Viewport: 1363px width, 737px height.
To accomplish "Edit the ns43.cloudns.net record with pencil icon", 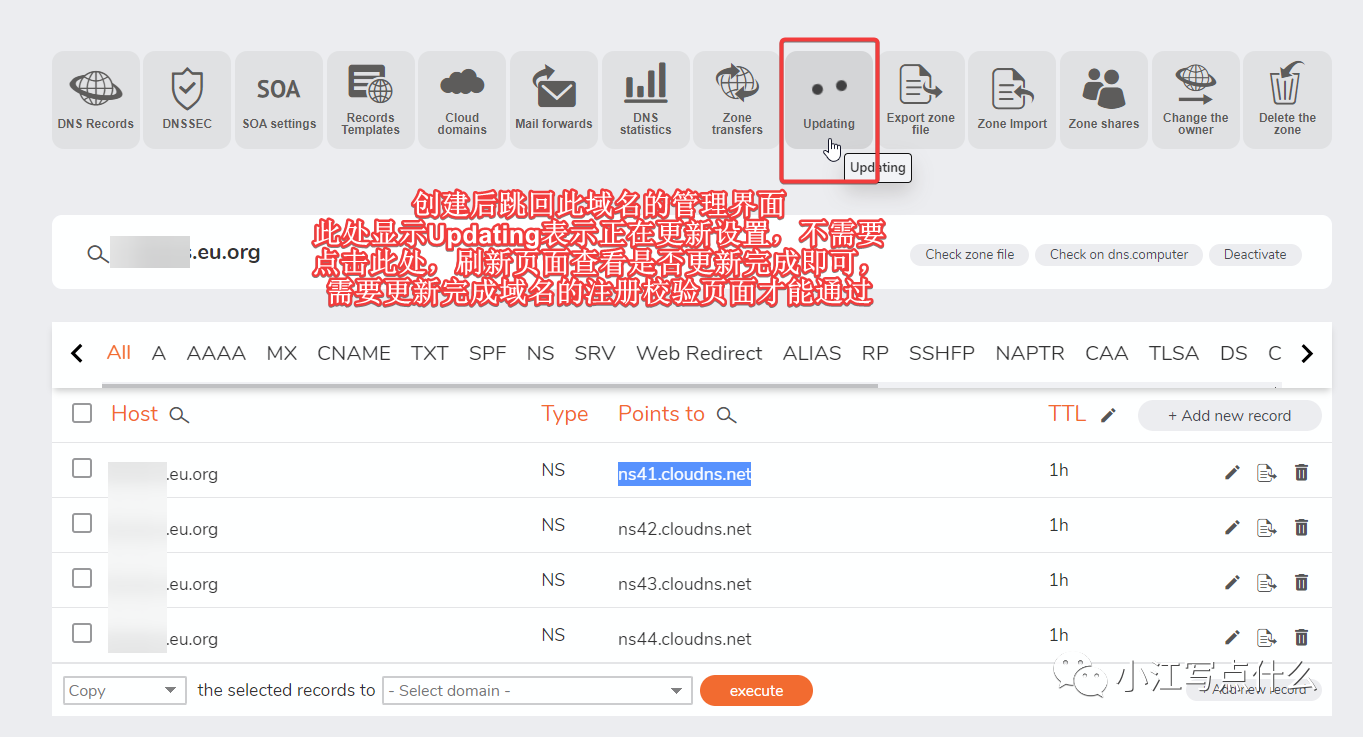I will (x=1232, y=582).
